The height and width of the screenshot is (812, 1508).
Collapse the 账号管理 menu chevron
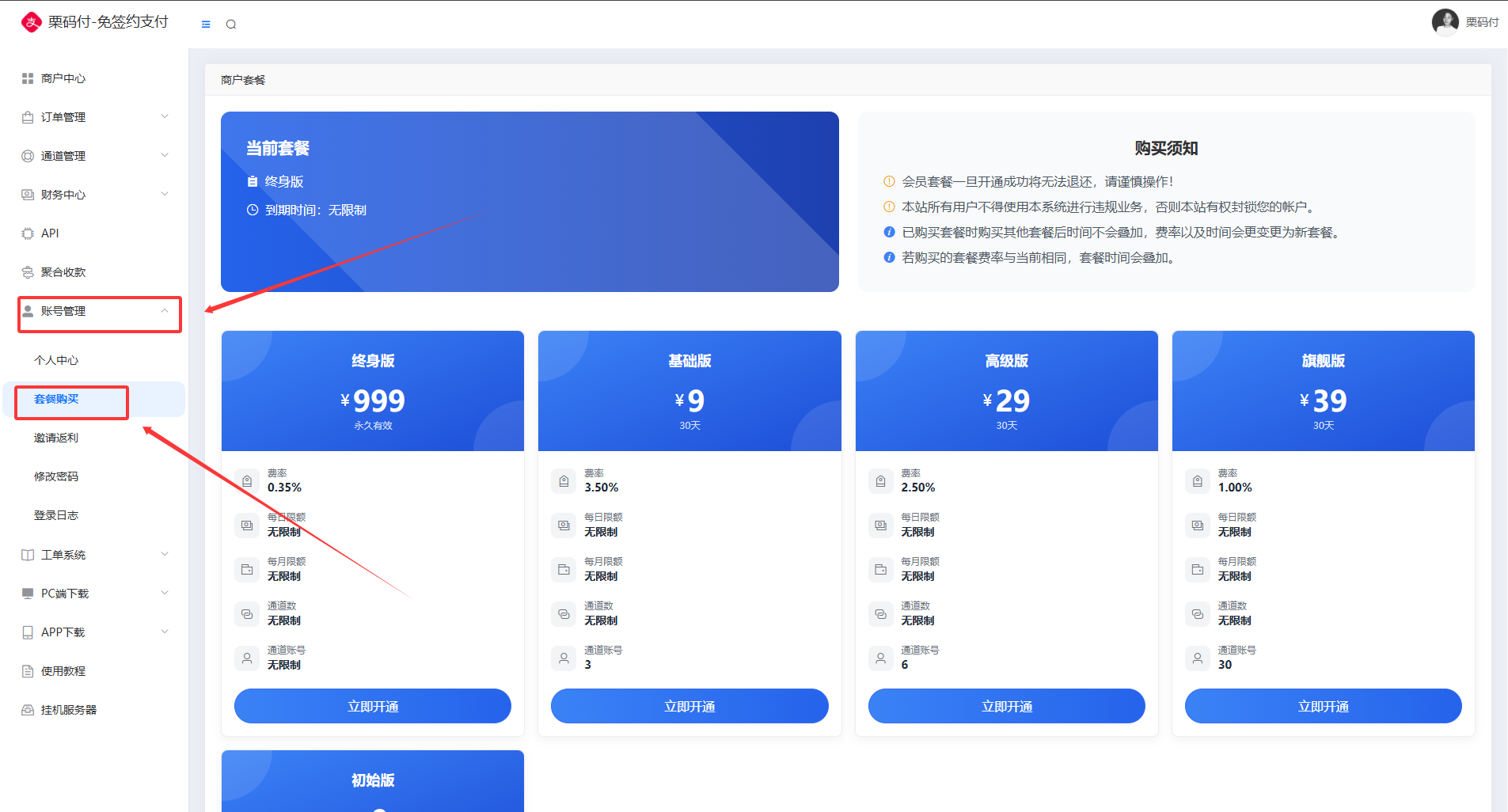(165, 311)
